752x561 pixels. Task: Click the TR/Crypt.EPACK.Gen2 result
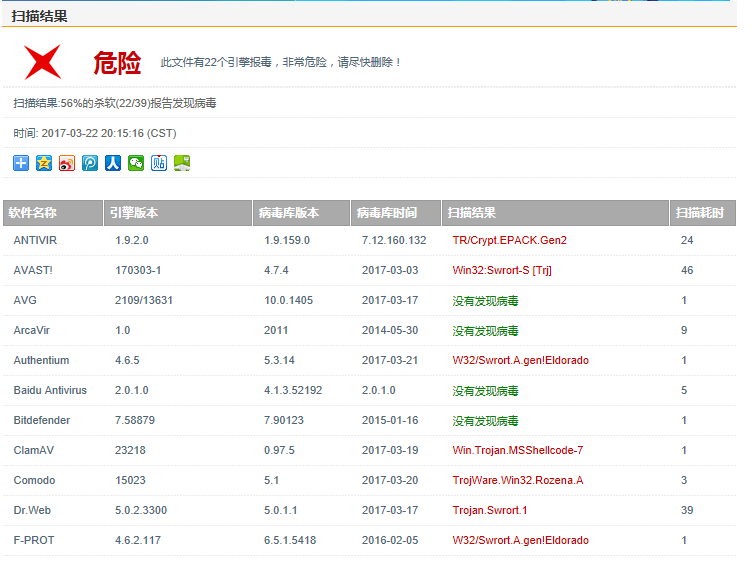509,240
